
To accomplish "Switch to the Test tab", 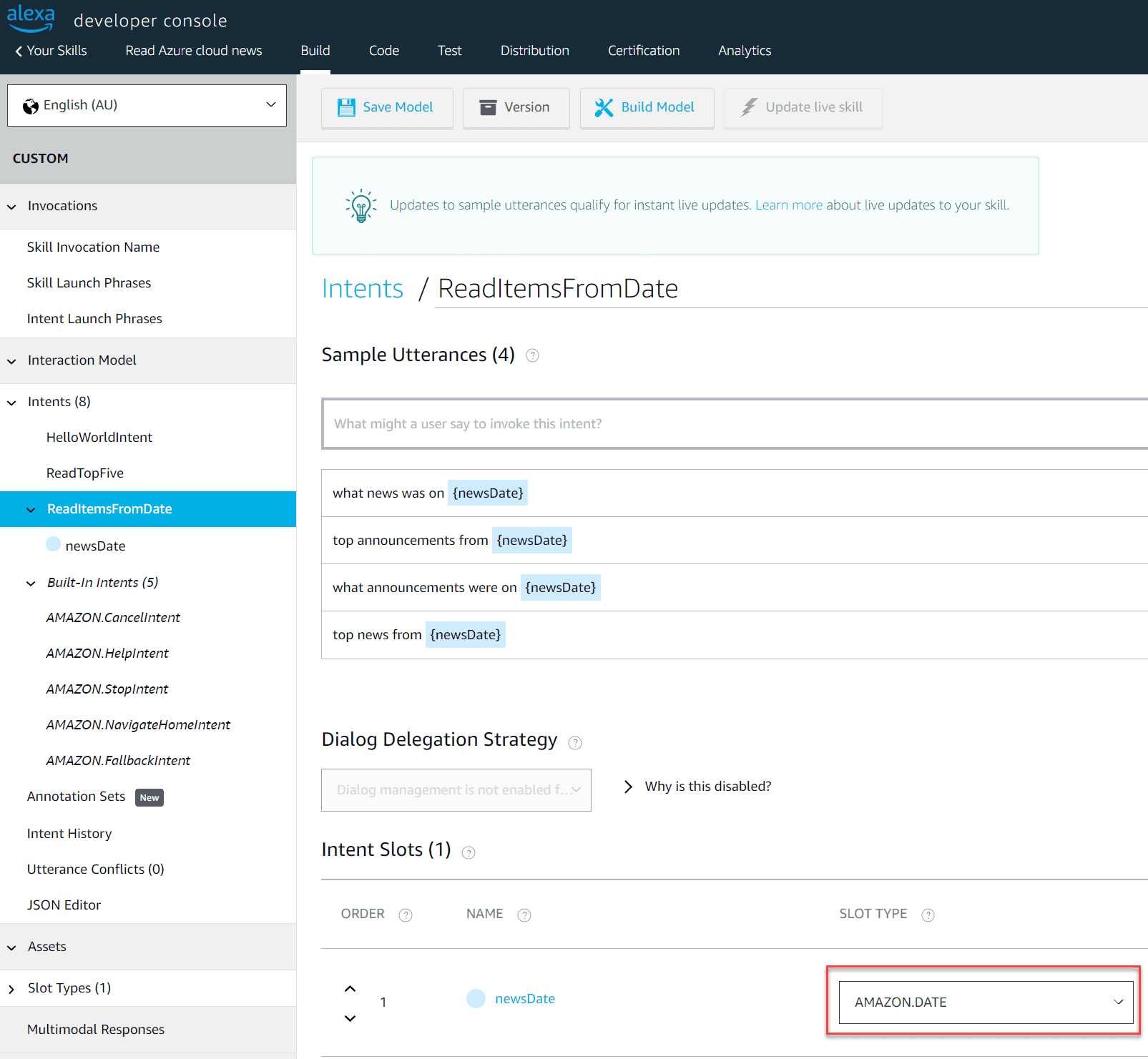I will tap(449, 51).
